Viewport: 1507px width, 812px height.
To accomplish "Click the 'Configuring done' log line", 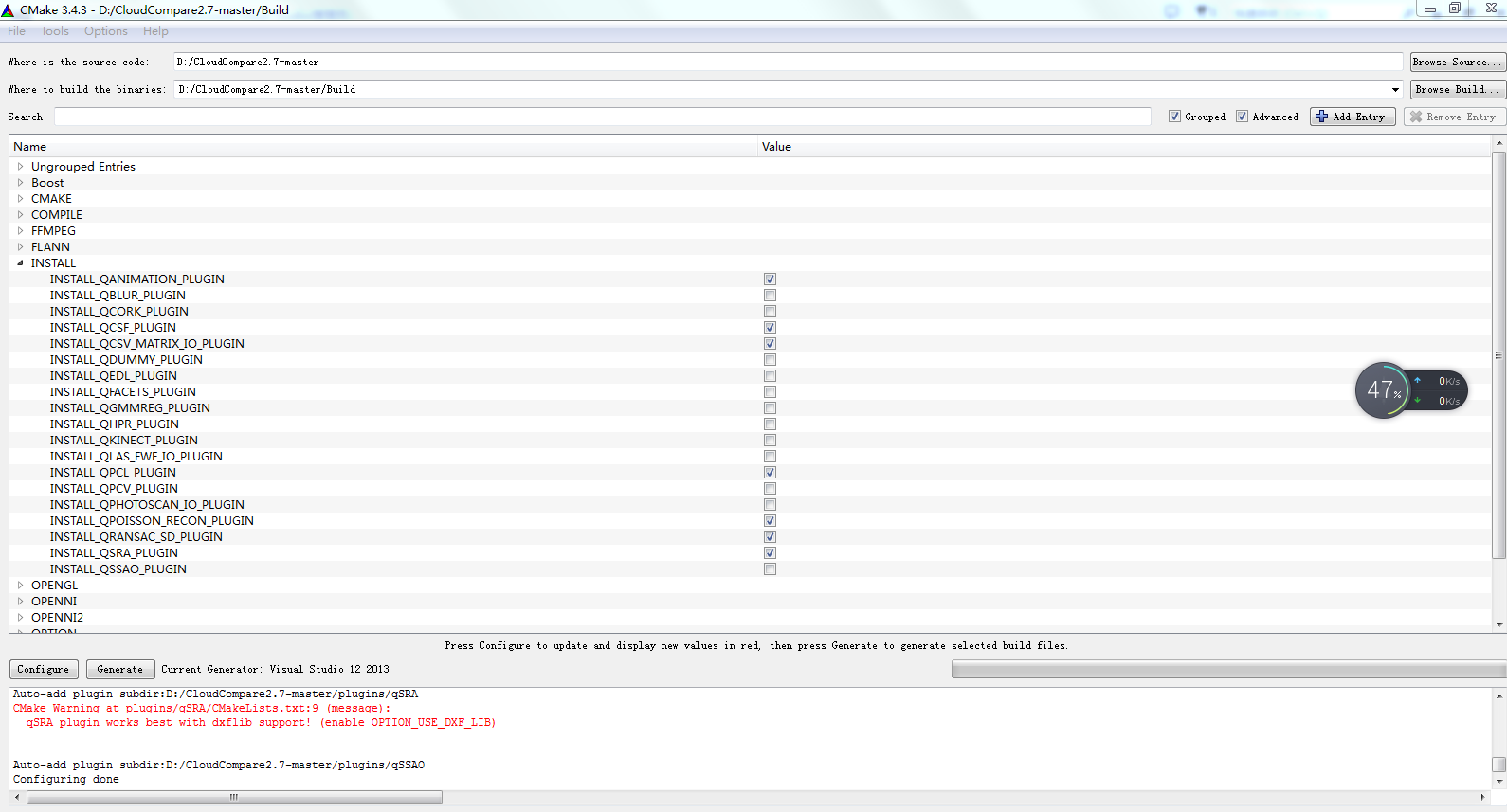I will (x=66, y=780).
